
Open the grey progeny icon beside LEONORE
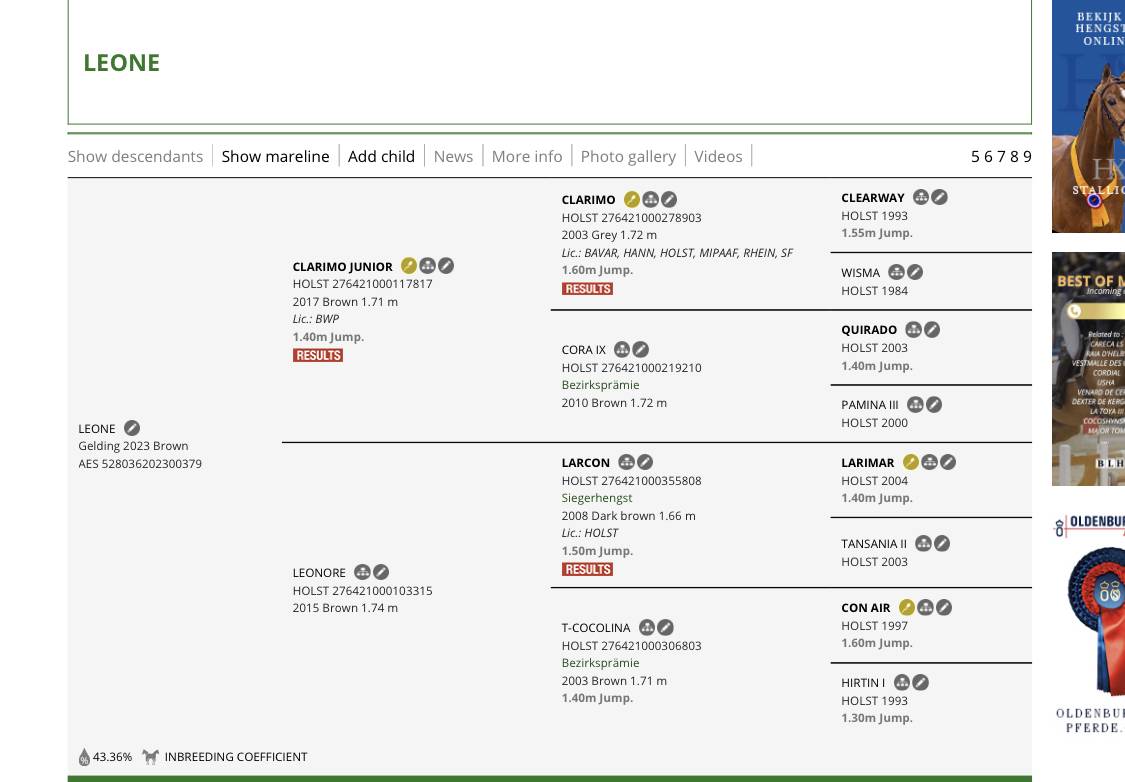(362, 572)
